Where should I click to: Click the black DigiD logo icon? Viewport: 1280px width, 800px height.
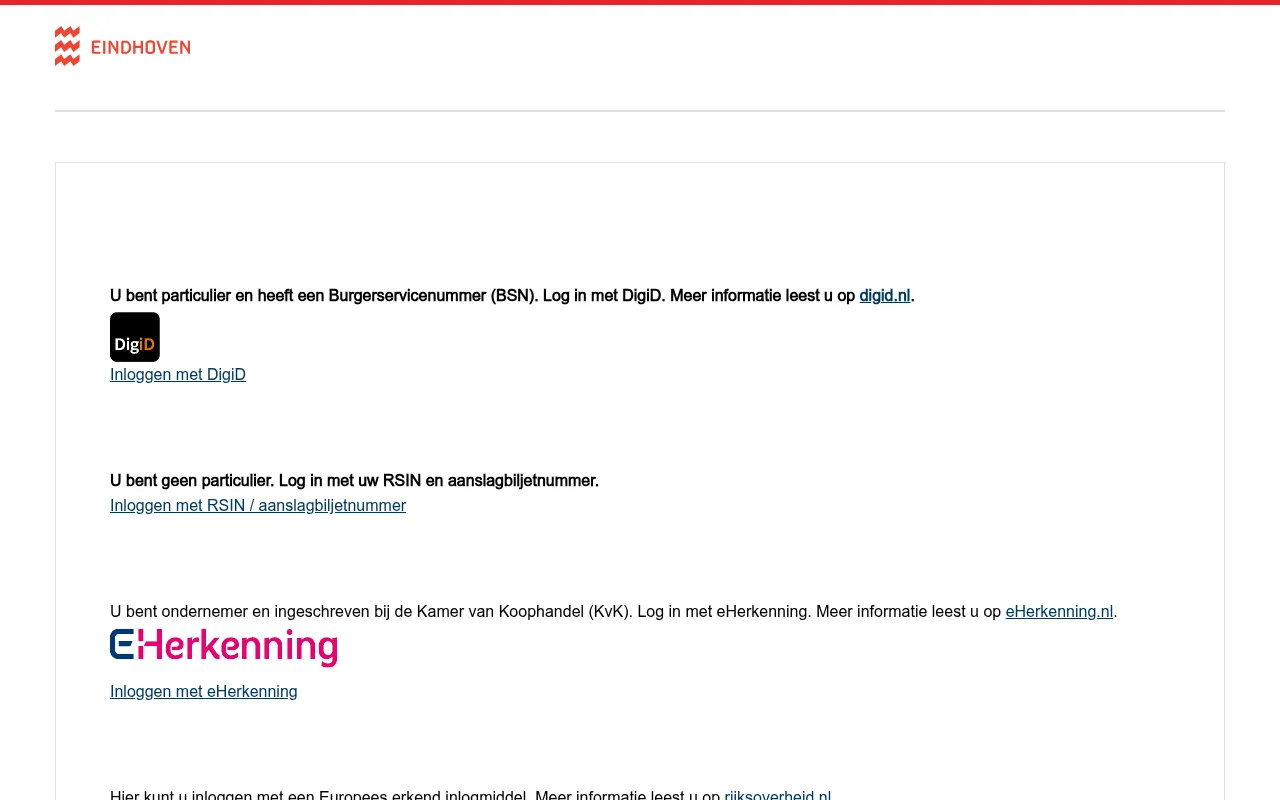pyautogui.click(x=135, y=337)
